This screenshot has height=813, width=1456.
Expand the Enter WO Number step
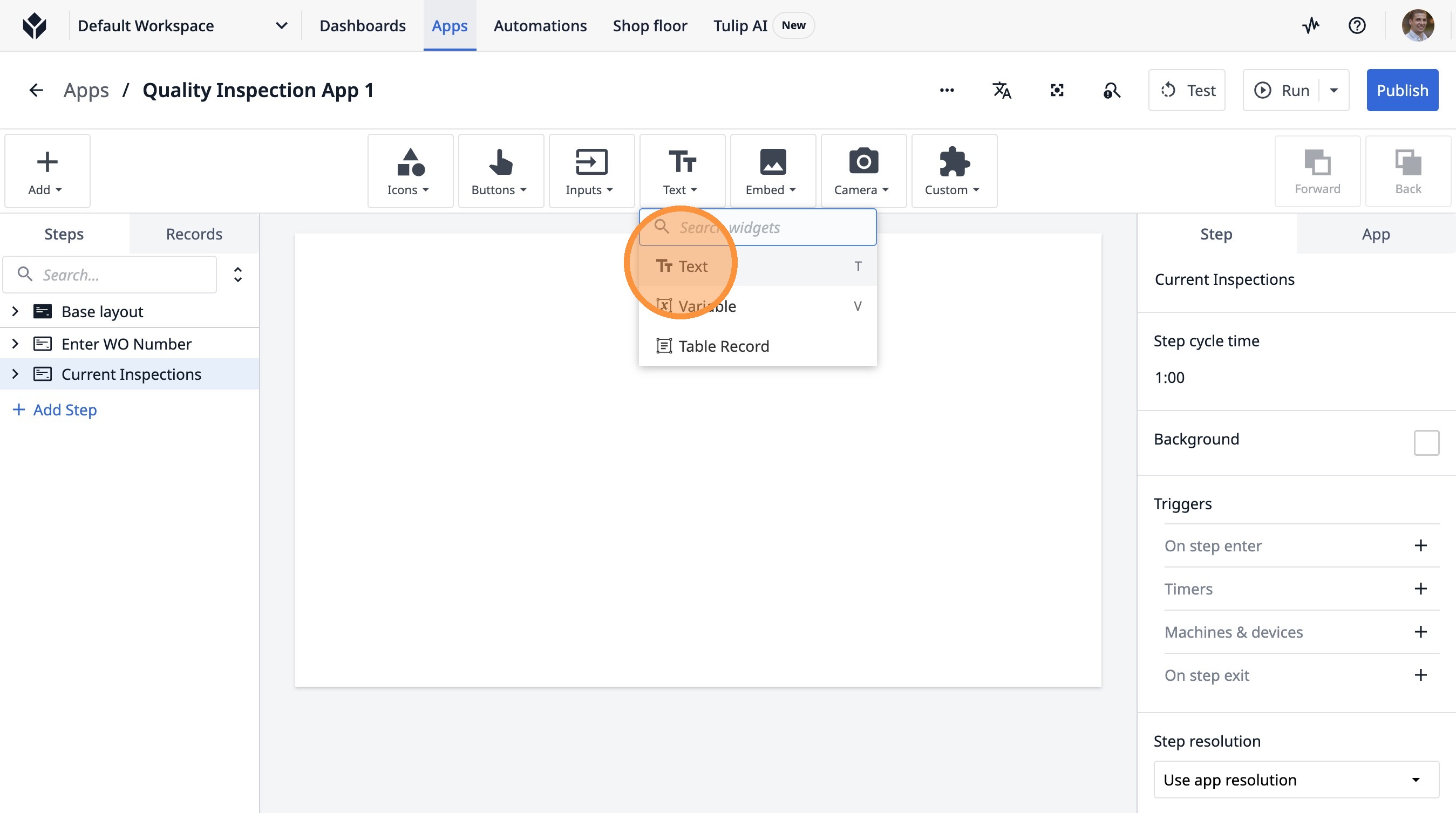tap(15, 344)
